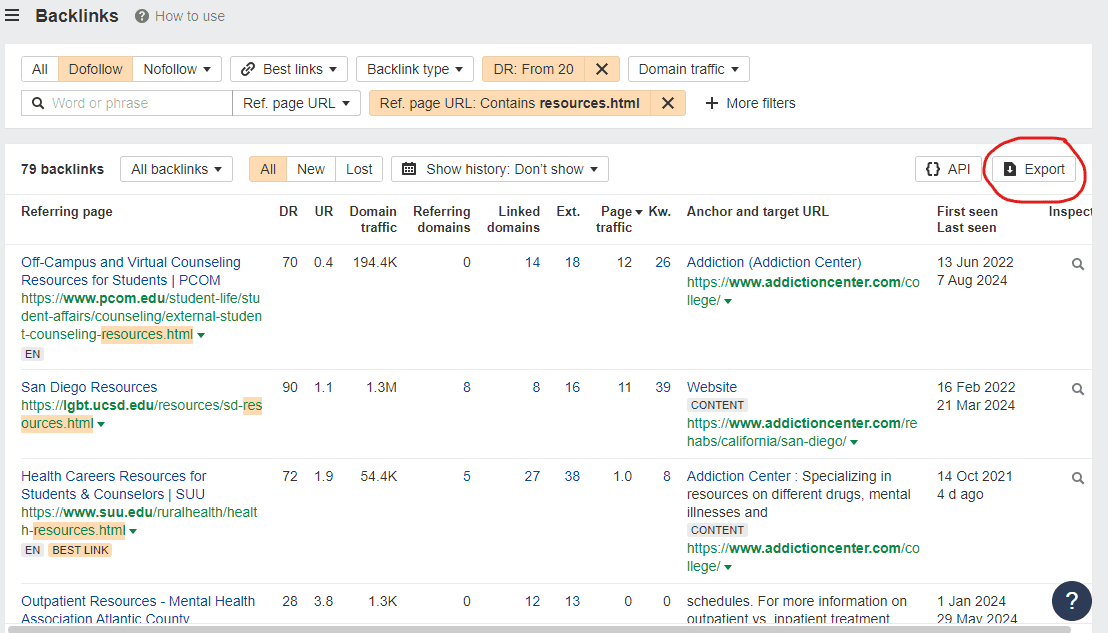Click the referring domains value 8 for UCSD
1108x633 pixels.
466,387
